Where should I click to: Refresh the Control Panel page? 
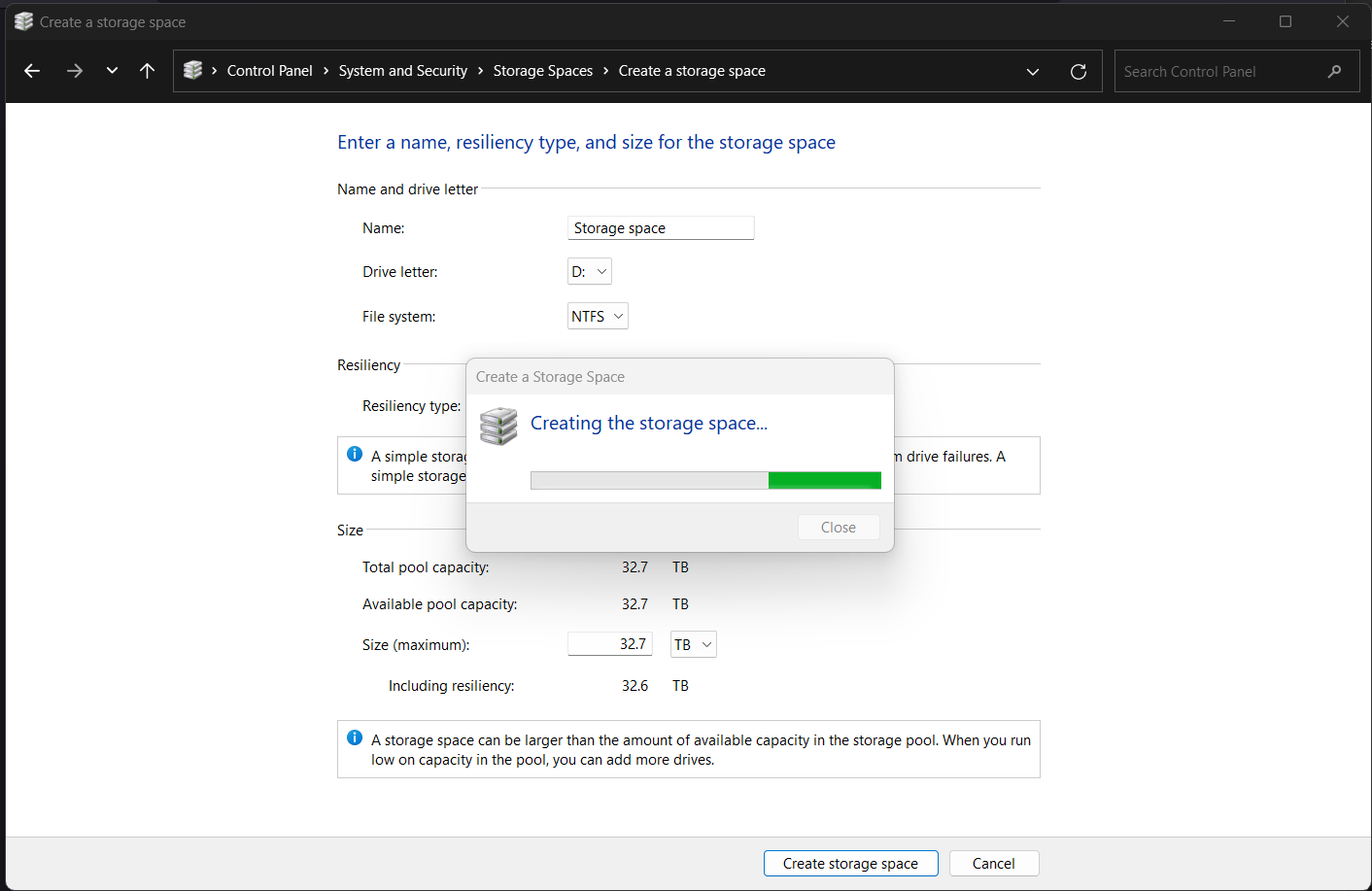1078,72
